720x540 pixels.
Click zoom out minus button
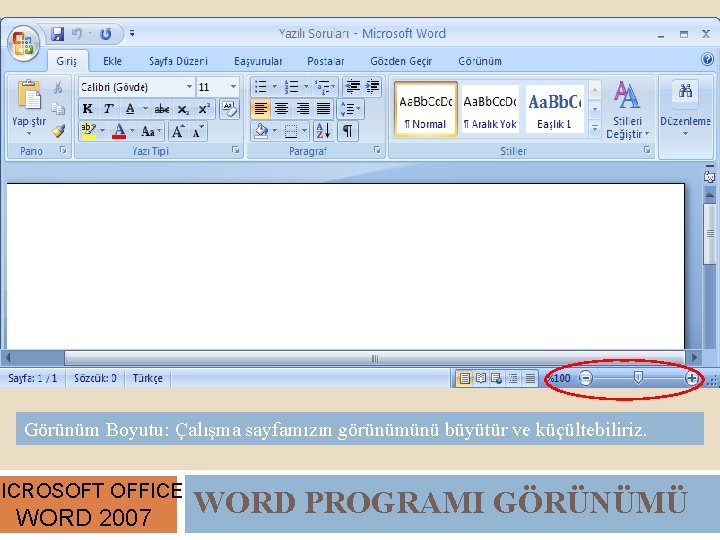coord(585,378)
